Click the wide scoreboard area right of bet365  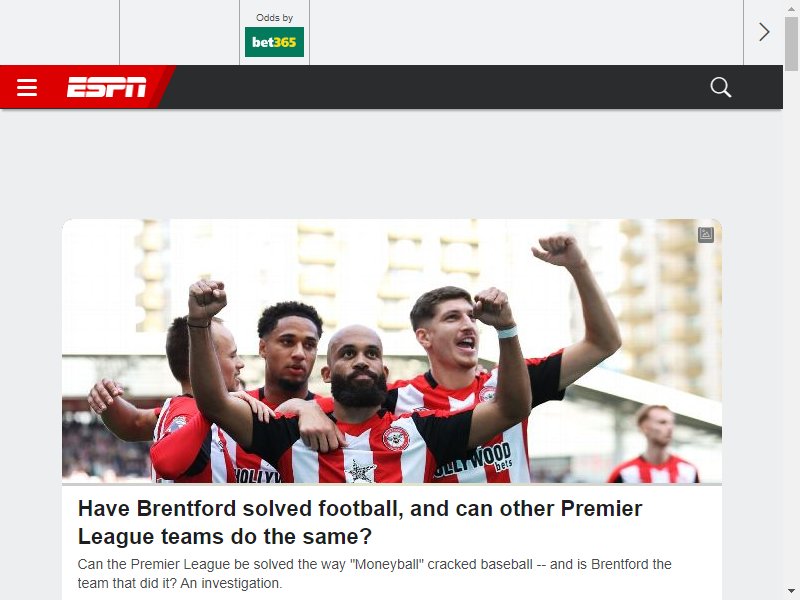[527, 32]
